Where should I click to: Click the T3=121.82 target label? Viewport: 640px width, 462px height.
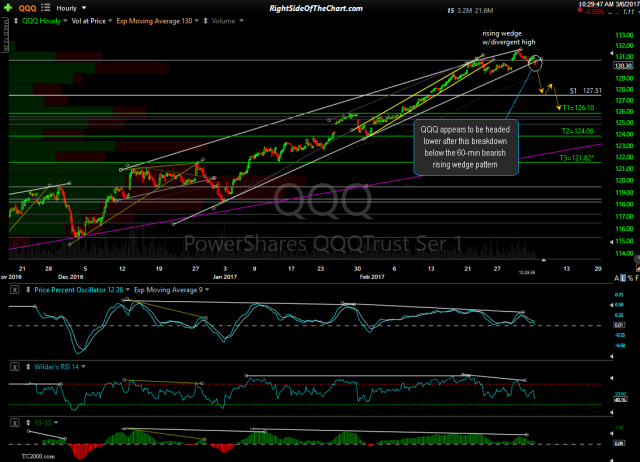click(576, 158)
